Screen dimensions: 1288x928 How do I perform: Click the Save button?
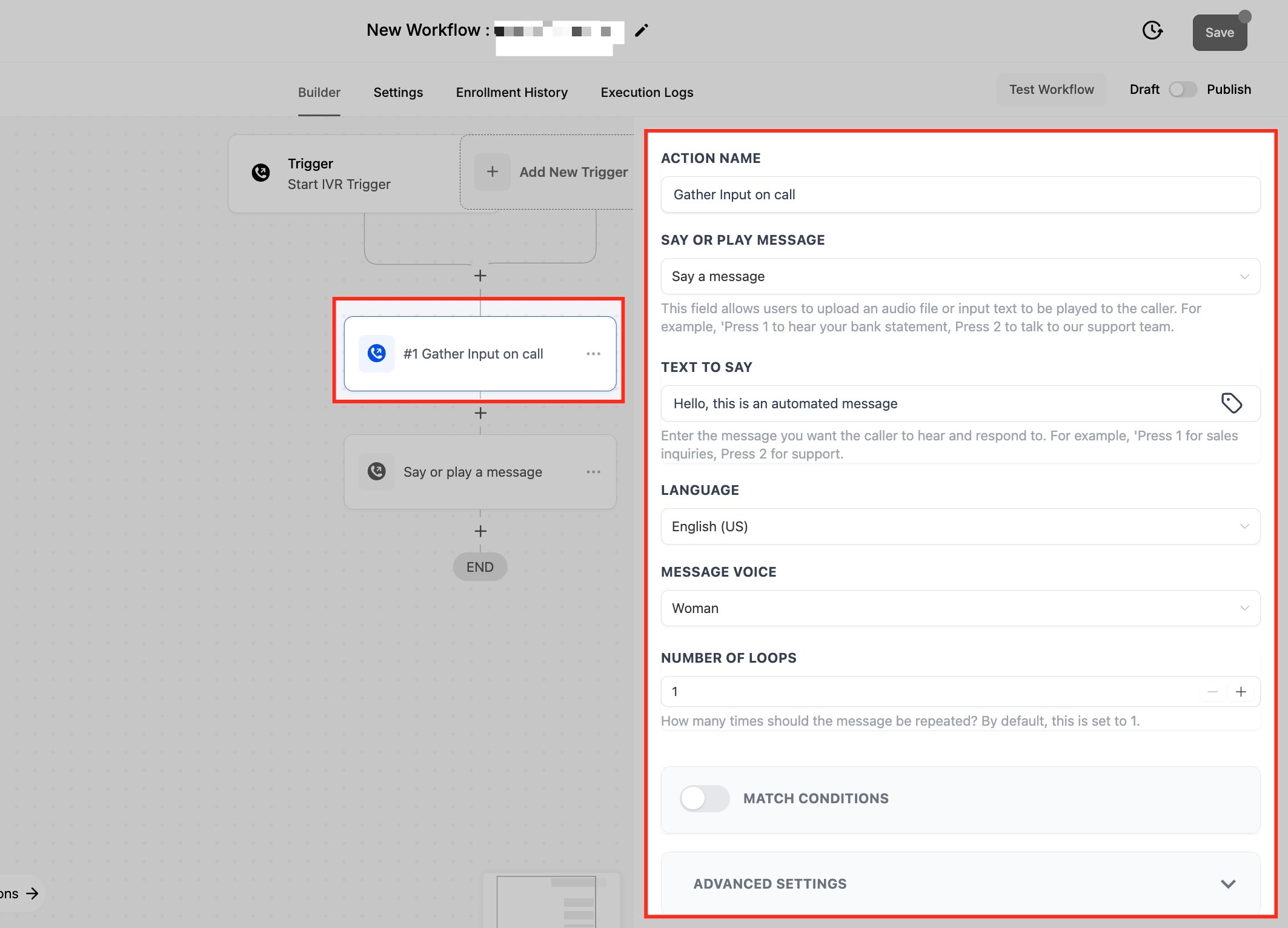[1219, 33]
